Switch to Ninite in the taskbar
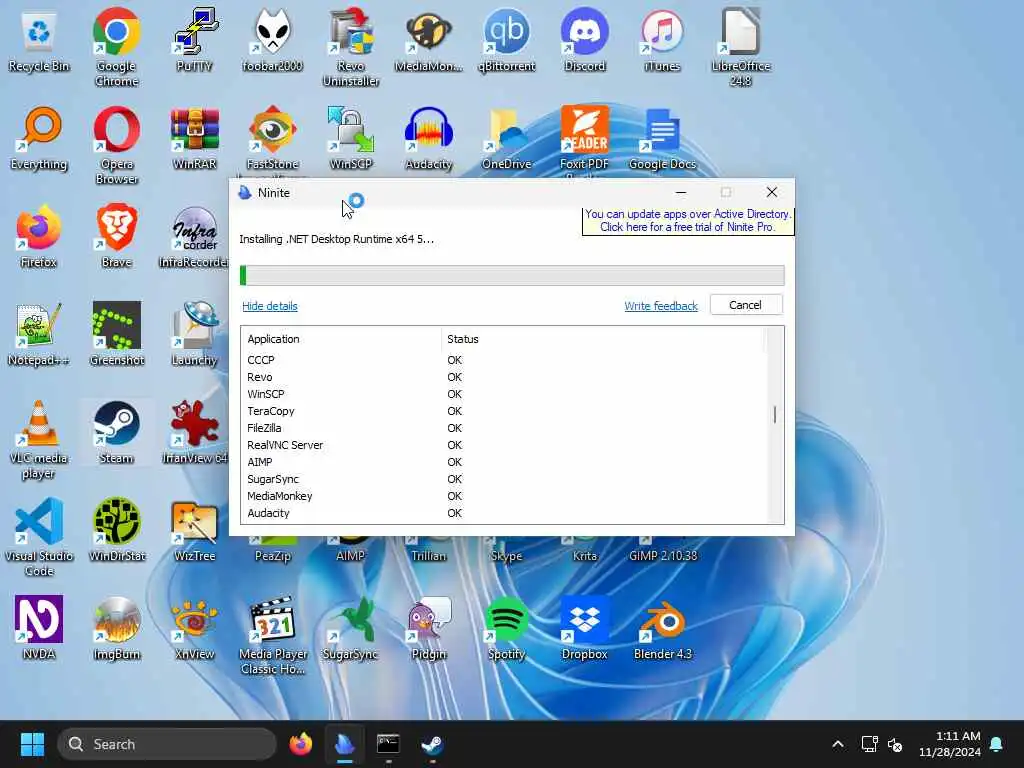This screenshot has width=1024, height=768. pyautogui.click(x=345, y=744)
